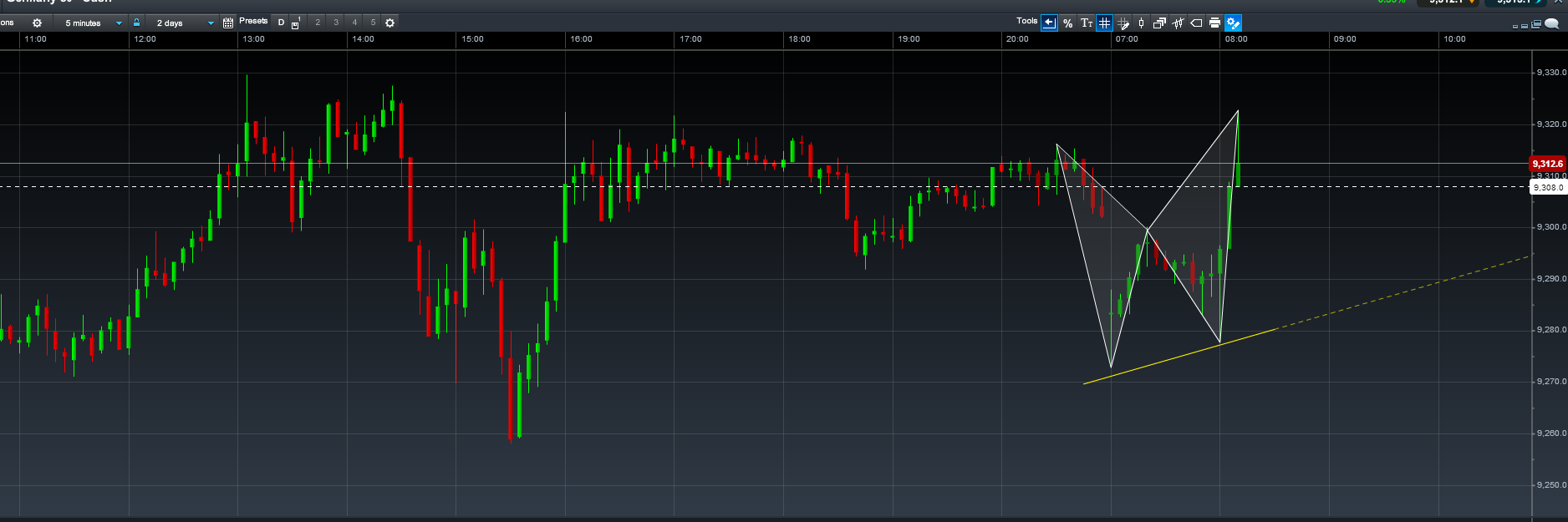The height and width of the screenshot is (522, 1568).
Task: Select the bar chart studies tool
Action: (x=1178, y=23)
